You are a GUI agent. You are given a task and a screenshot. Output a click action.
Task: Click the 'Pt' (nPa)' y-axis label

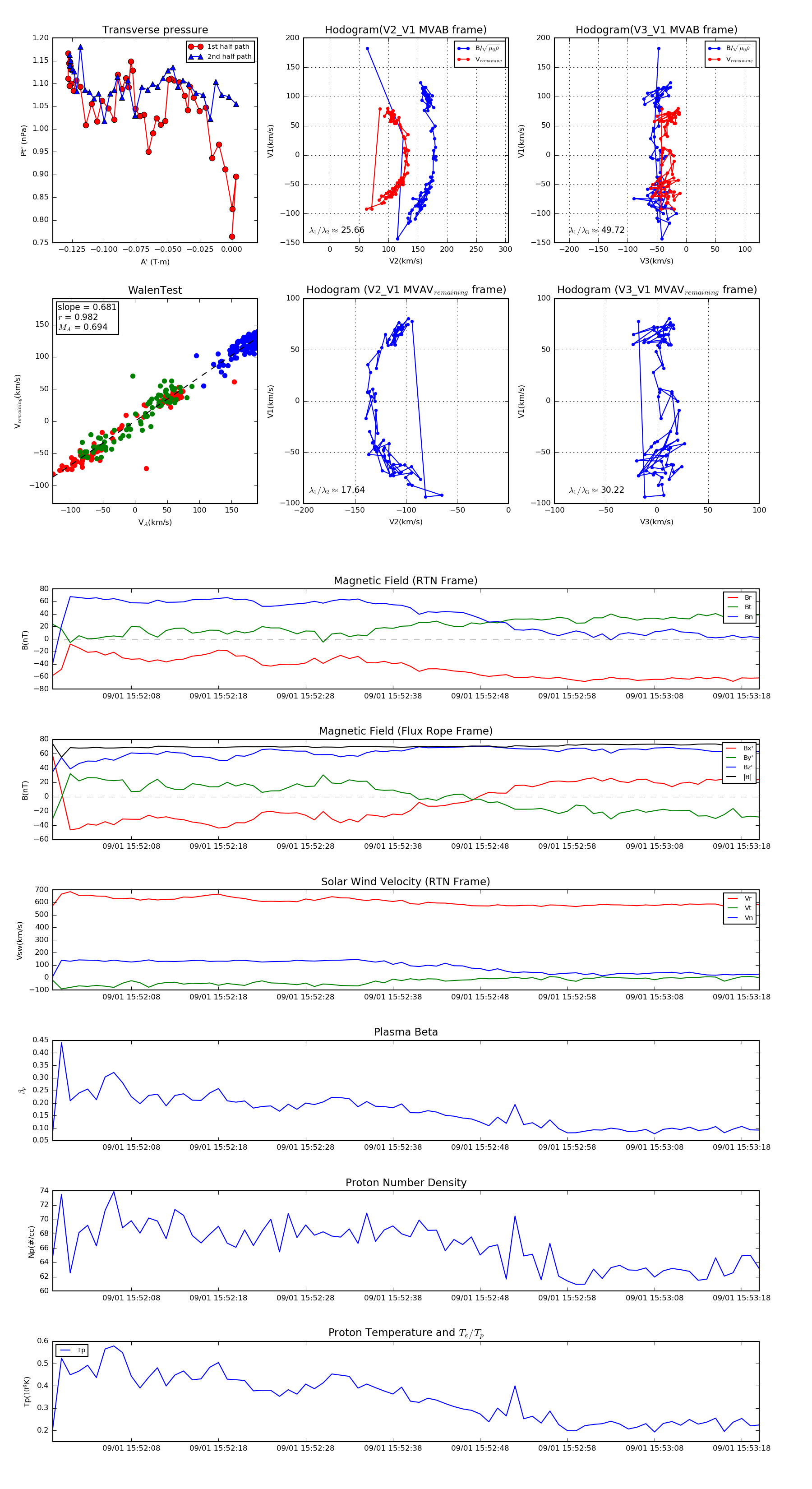tap(24, 140)
